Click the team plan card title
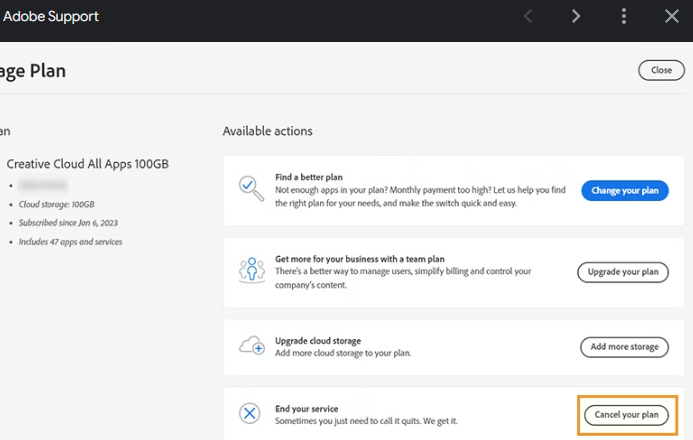The height and width of the screenshot is (440, 693). coord(361,259)
